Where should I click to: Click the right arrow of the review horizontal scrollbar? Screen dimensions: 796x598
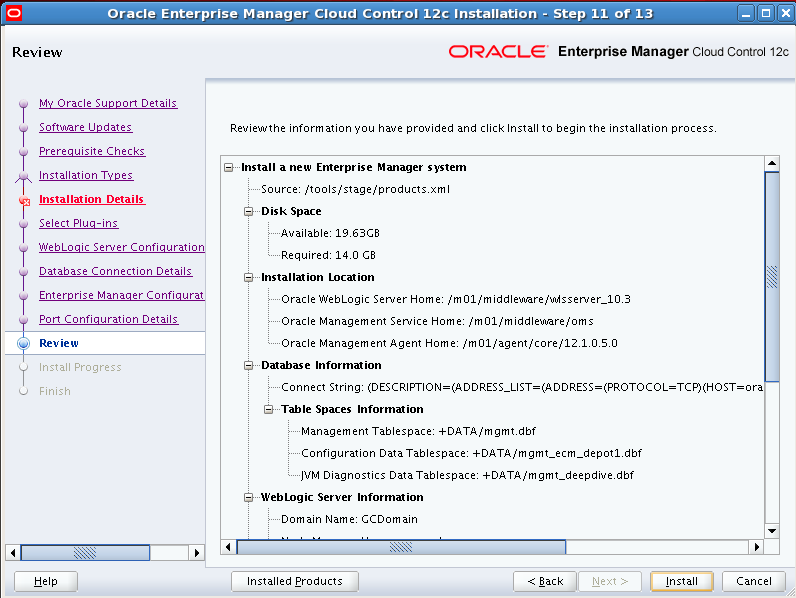757,547
